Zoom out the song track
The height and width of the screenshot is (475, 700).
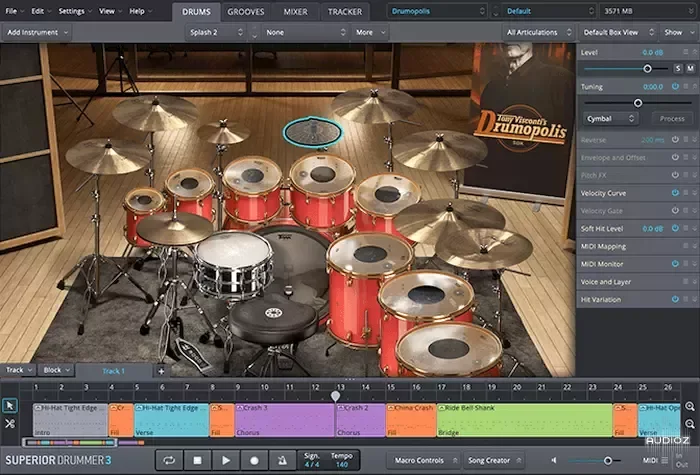(x=690, y=424)
